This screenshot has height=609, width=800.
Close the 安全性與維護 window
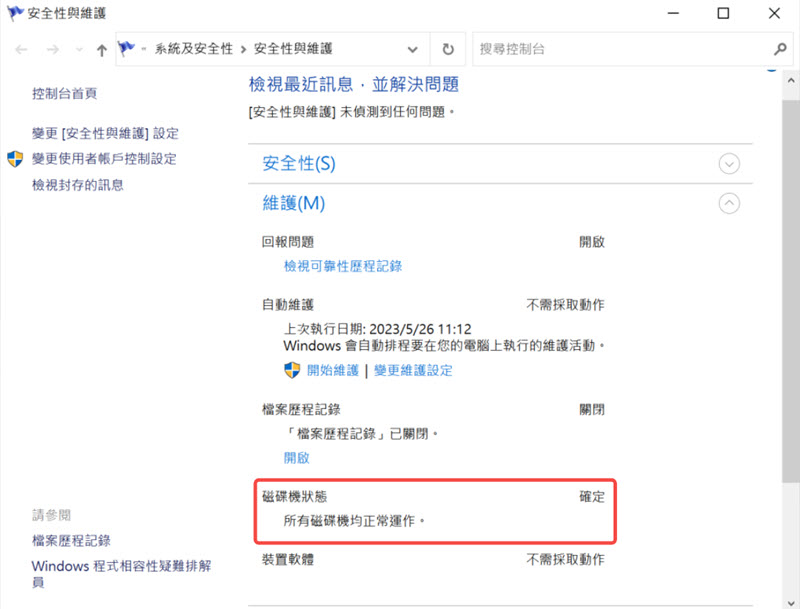click(774, 13)
